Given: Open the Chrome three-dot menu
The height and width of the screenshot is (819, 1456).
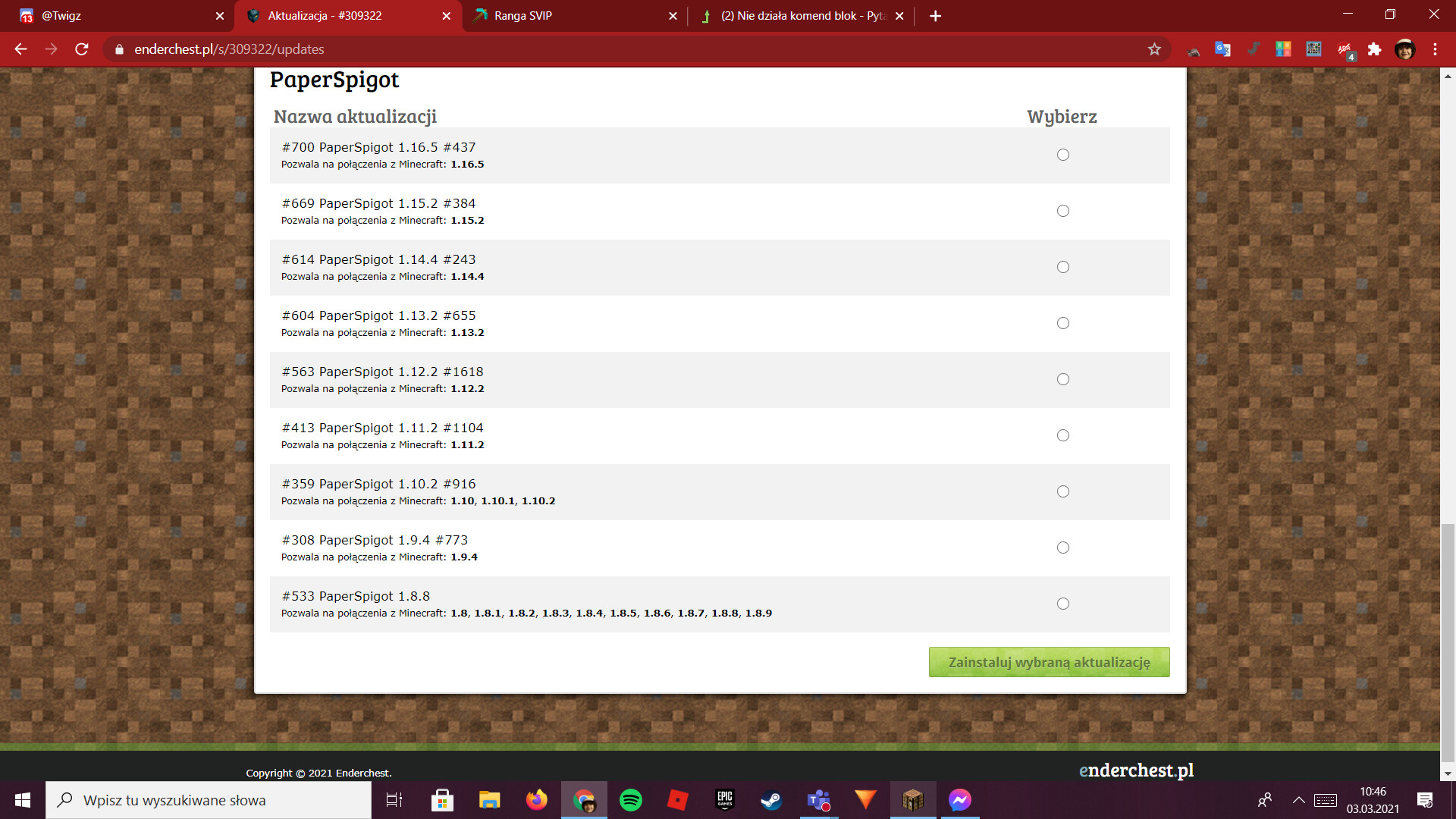Looking at the screenshot, I should coord(1435,49).
